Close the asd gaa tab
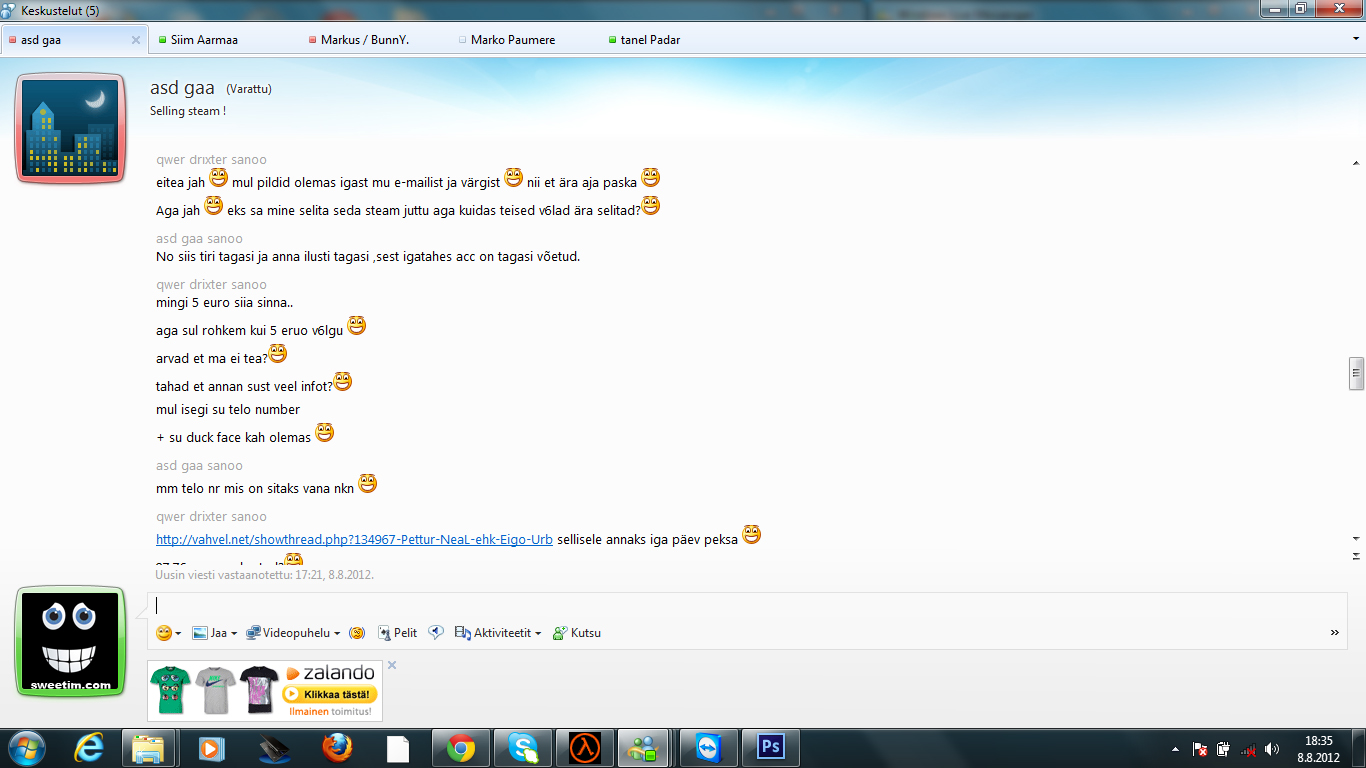The height and width of the screenshot is (768, 1366). coord(136,40)
